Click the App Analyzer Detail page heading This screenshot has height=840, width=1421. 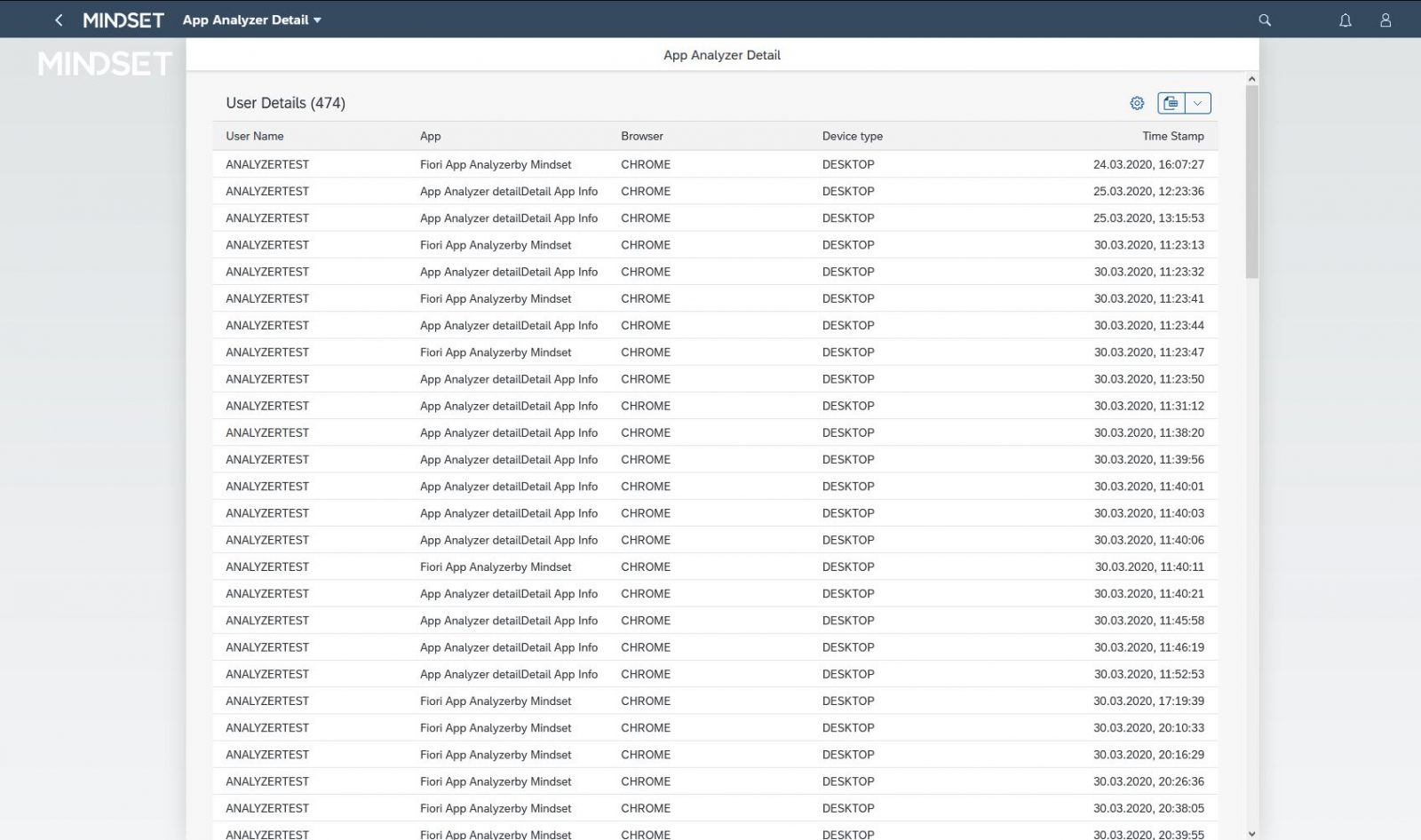pyautogui.click(x=722, y=55)
